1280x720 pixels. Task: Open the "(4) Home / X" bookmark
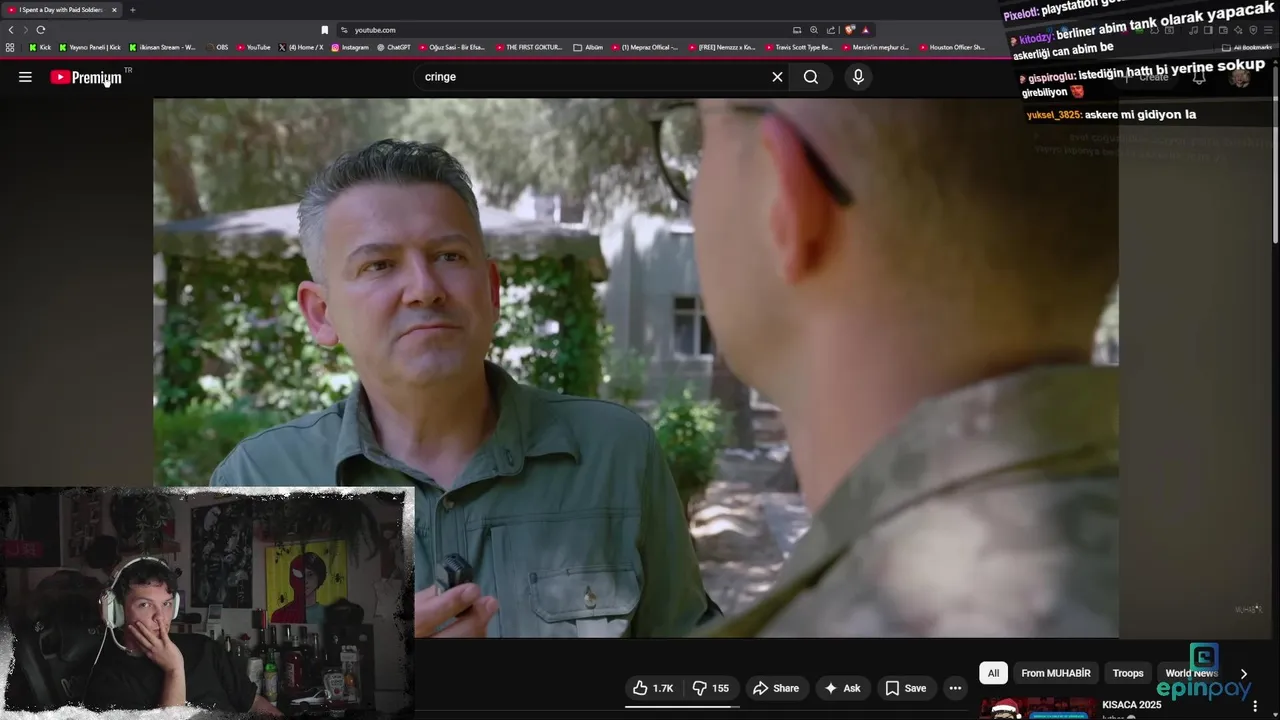301,47
